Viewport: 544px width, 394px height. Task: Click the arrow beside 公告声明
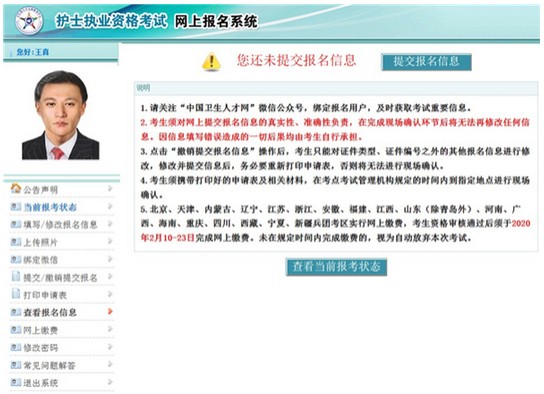coord(110,188)
